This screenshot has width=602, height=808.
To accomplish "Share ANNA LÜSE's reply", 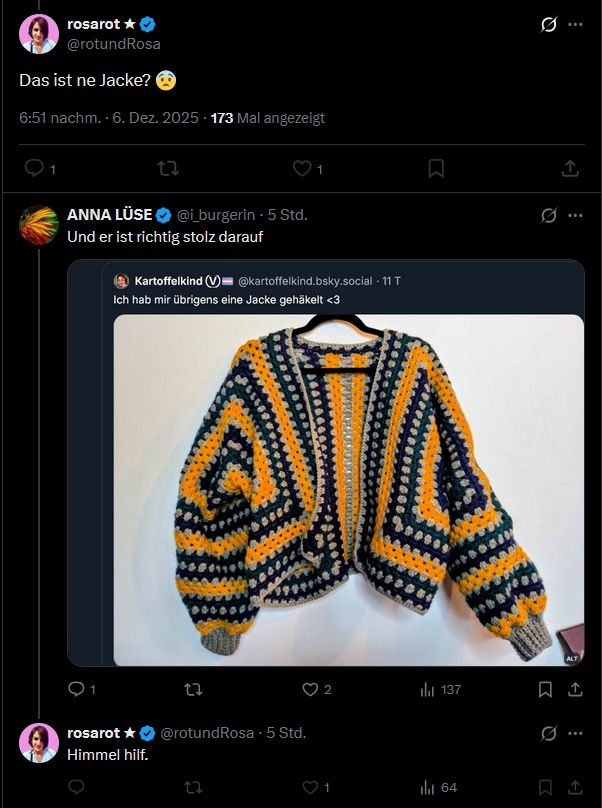I will click(575, 690).
